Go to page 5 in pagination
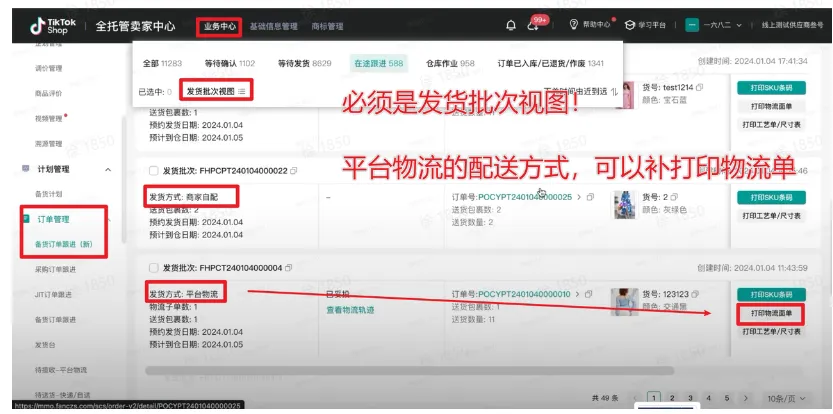Image resolution: width=833 pixels, height=414 pixels. tap(726, 398)
